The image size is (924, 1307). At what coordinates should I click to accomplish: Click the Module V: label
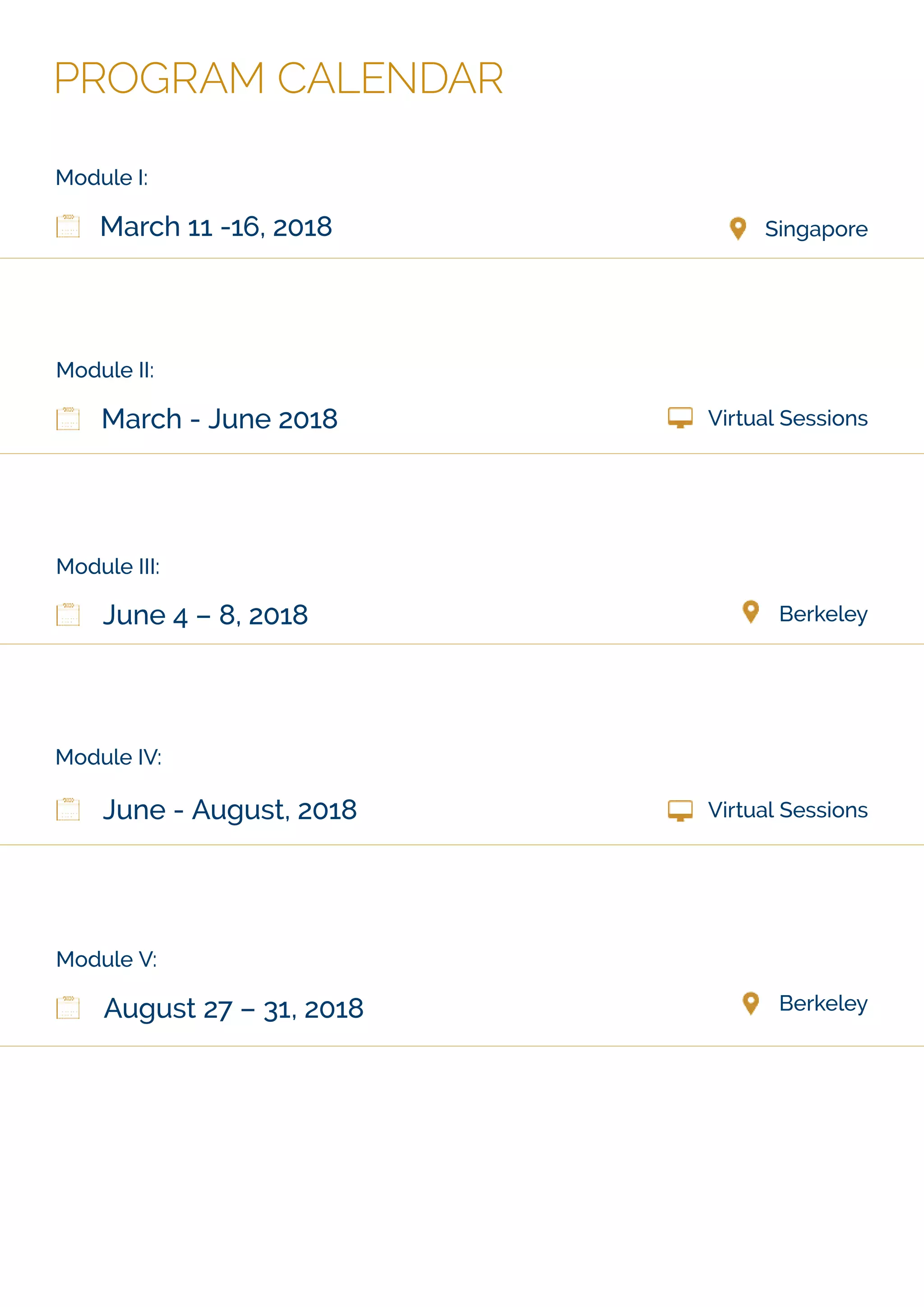coord(106,959)
